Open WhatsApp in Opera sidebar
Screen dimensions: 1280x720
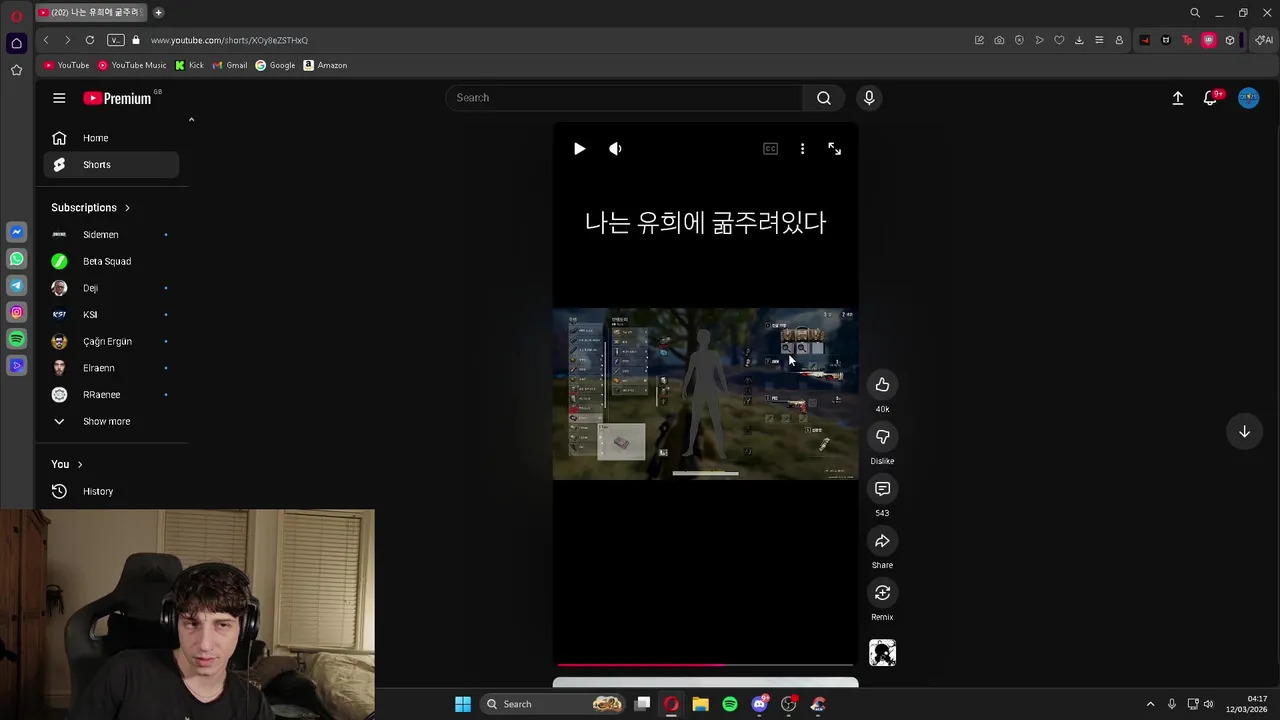pos(16,259)
